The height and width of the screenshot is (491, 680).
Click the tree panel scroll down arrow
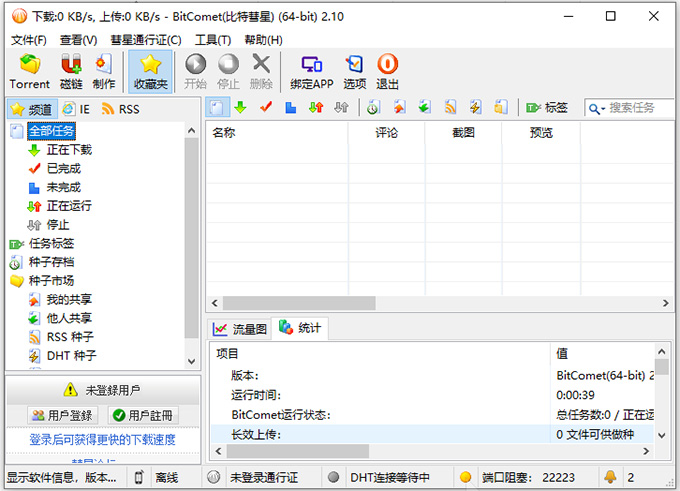(x=192, y=361)
